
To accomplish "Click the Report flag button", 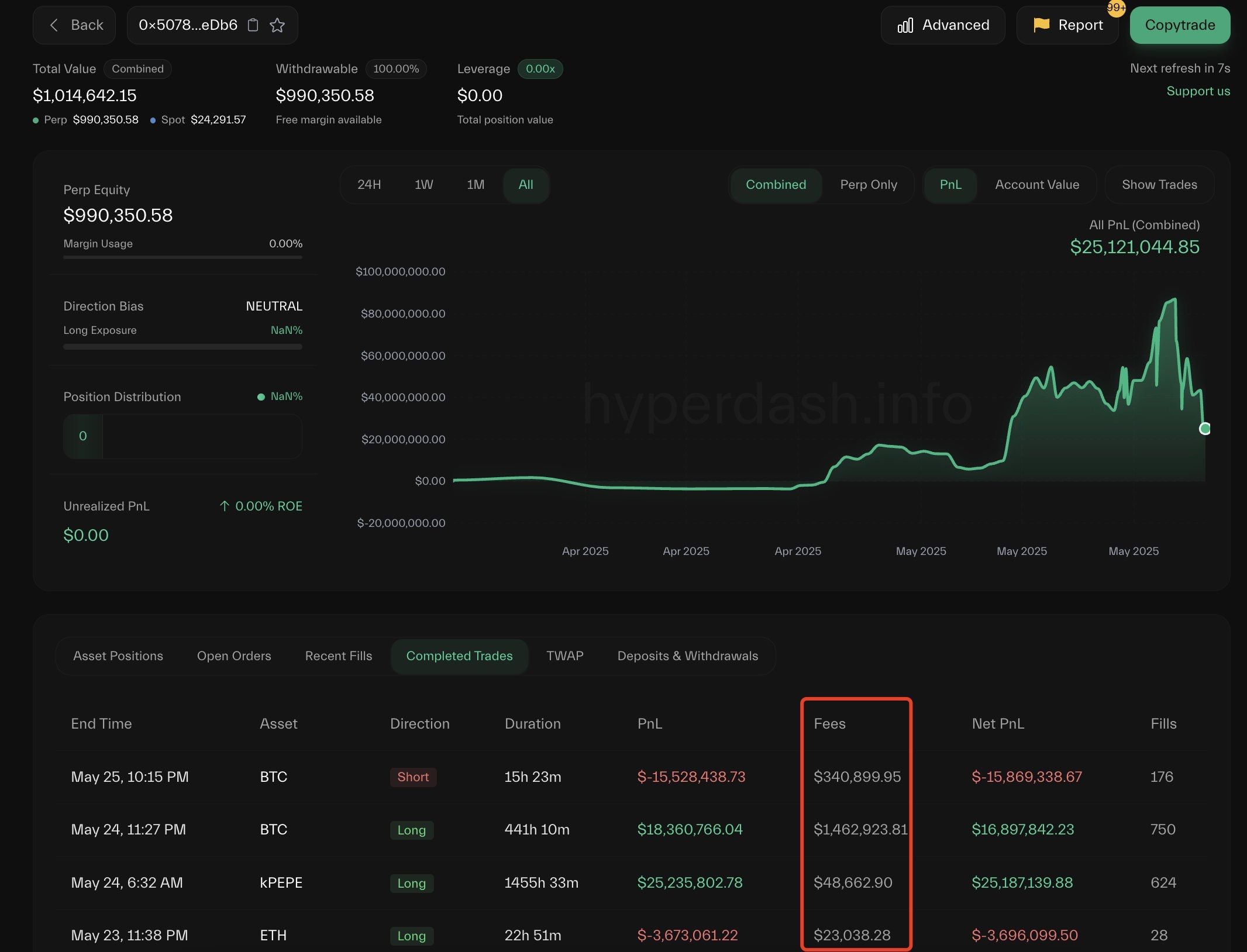I will click(1067, 25).
